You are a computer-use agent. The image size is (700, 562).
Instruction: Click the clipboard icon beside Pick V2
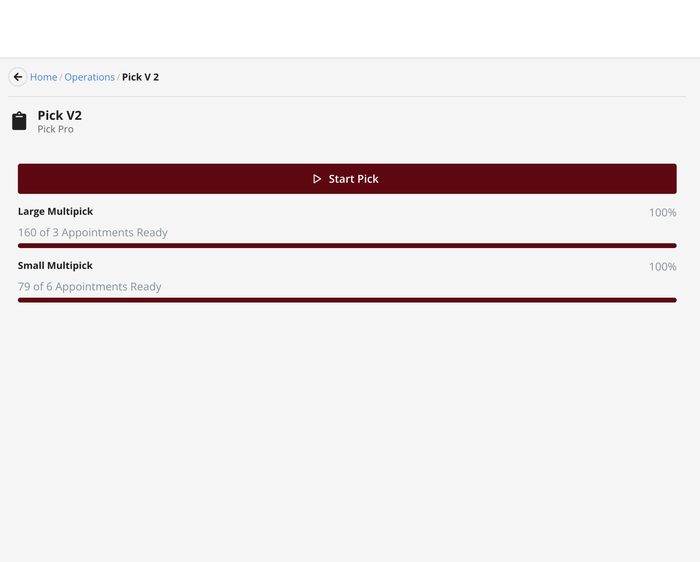19,121
